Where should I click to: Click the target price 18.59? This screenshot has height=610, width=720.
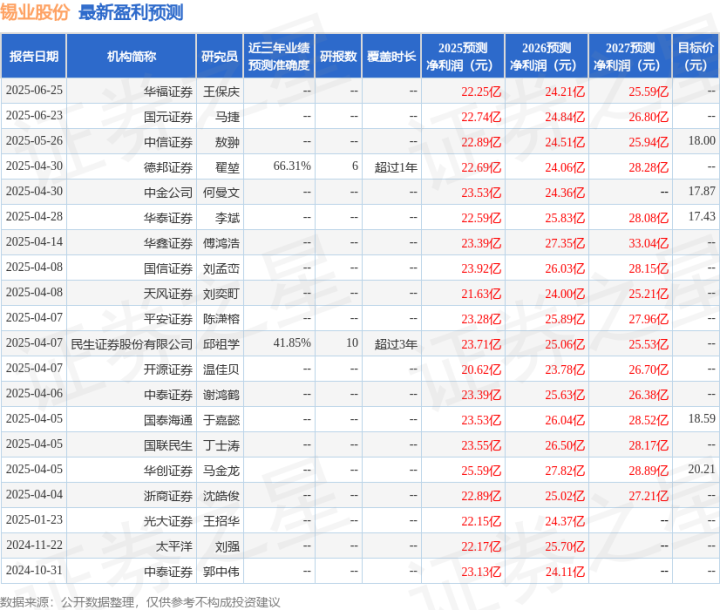click(702, 419)
